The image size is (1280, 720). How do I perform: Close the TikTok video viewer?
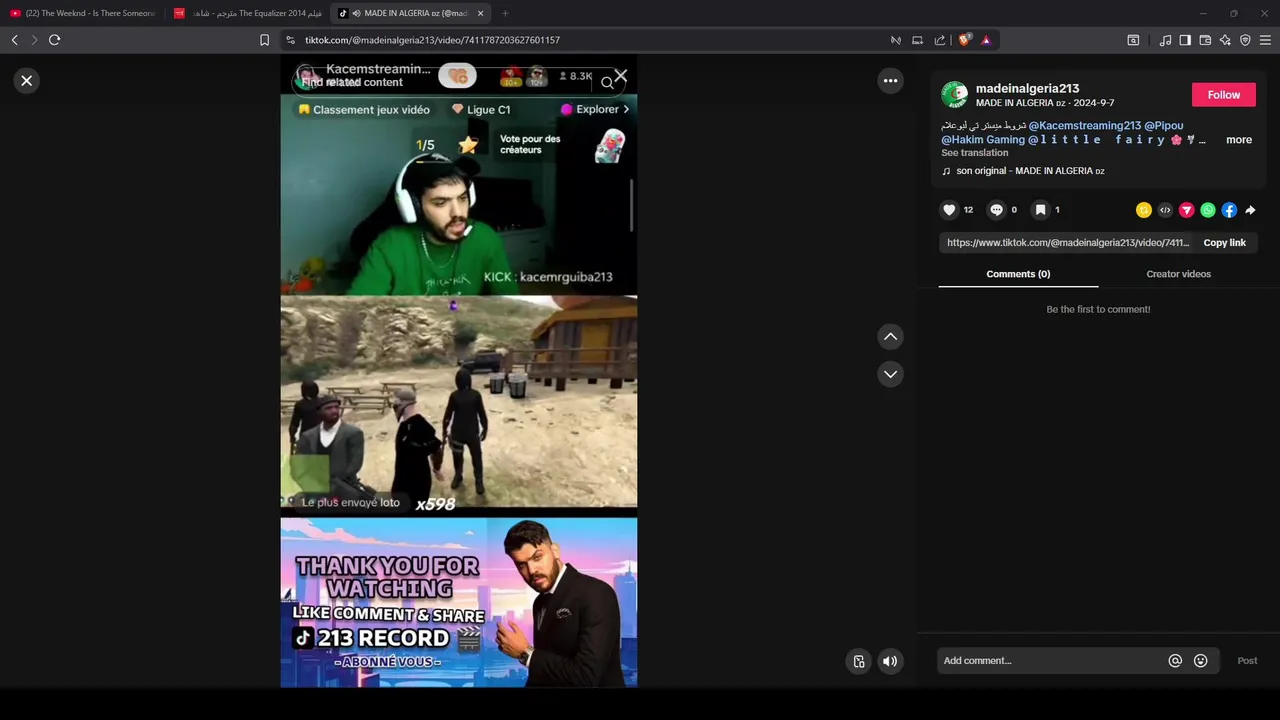[x=27, y=81]
